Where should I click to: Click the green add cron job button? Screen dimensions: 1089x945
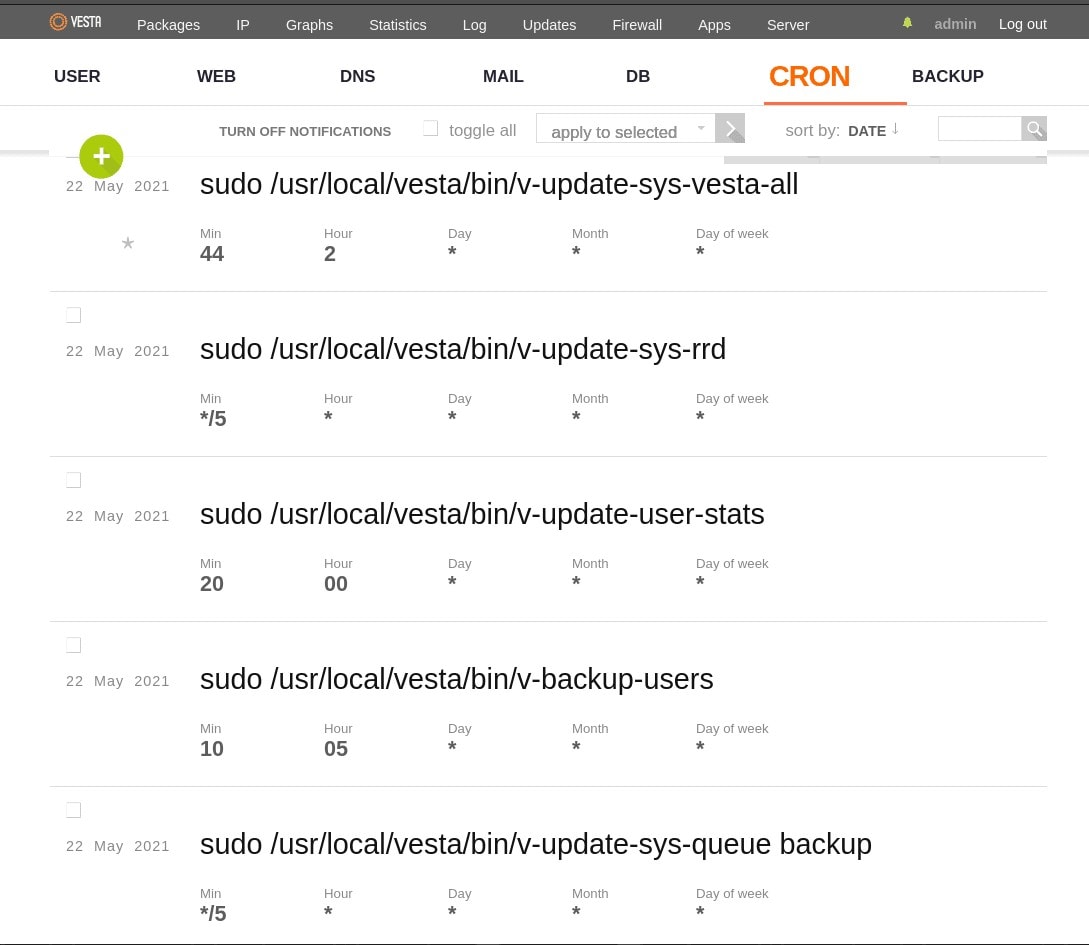pos(101,156)
